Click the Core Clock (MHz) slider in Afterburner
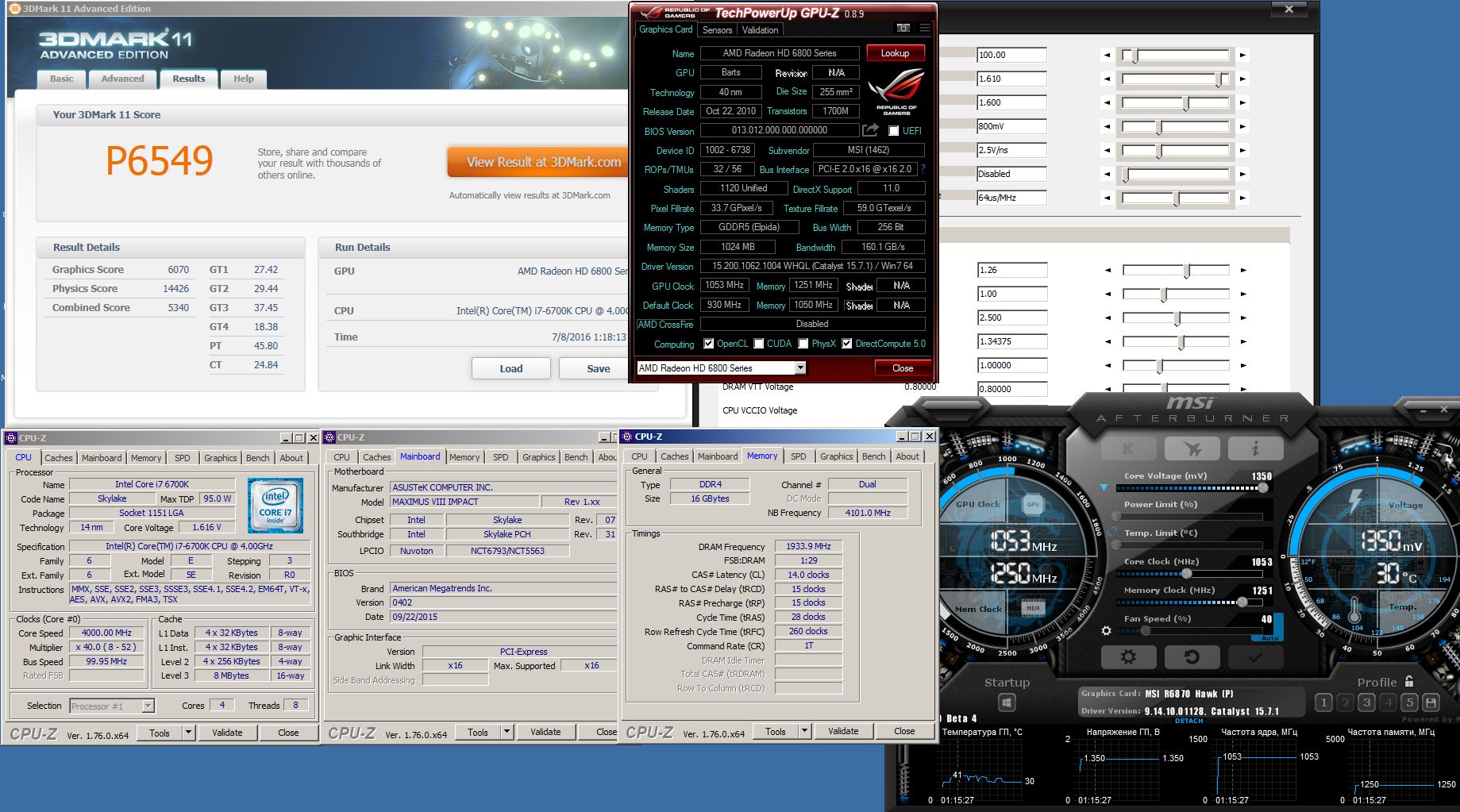Screen dimensions: 1460x812 [x=1189, y=573]
